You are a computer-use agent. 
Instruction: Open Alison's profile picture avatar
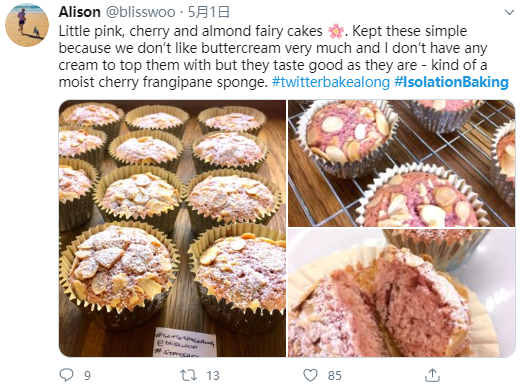click(27, 25)
